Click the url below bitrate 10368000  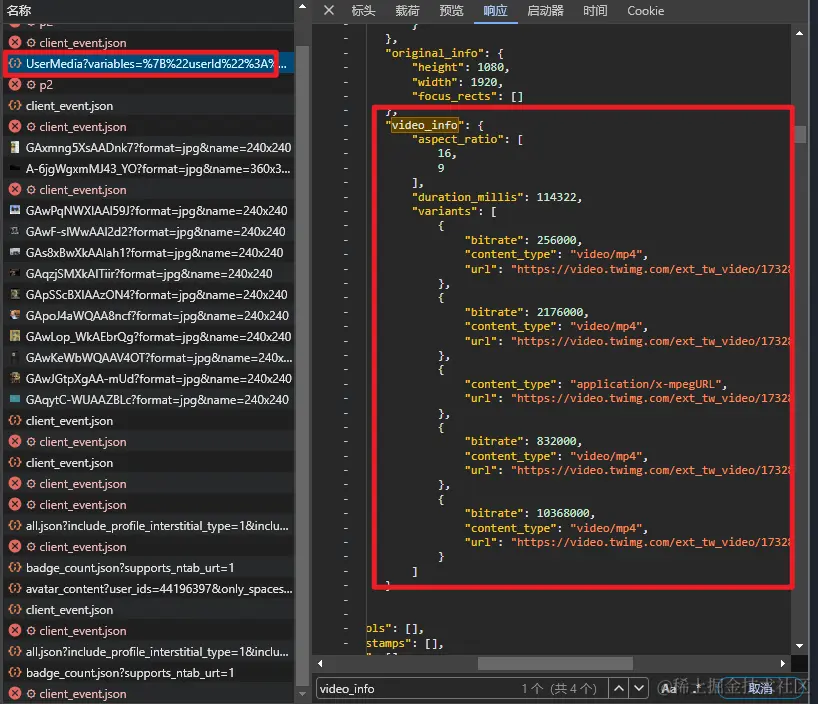coord(652,542)
